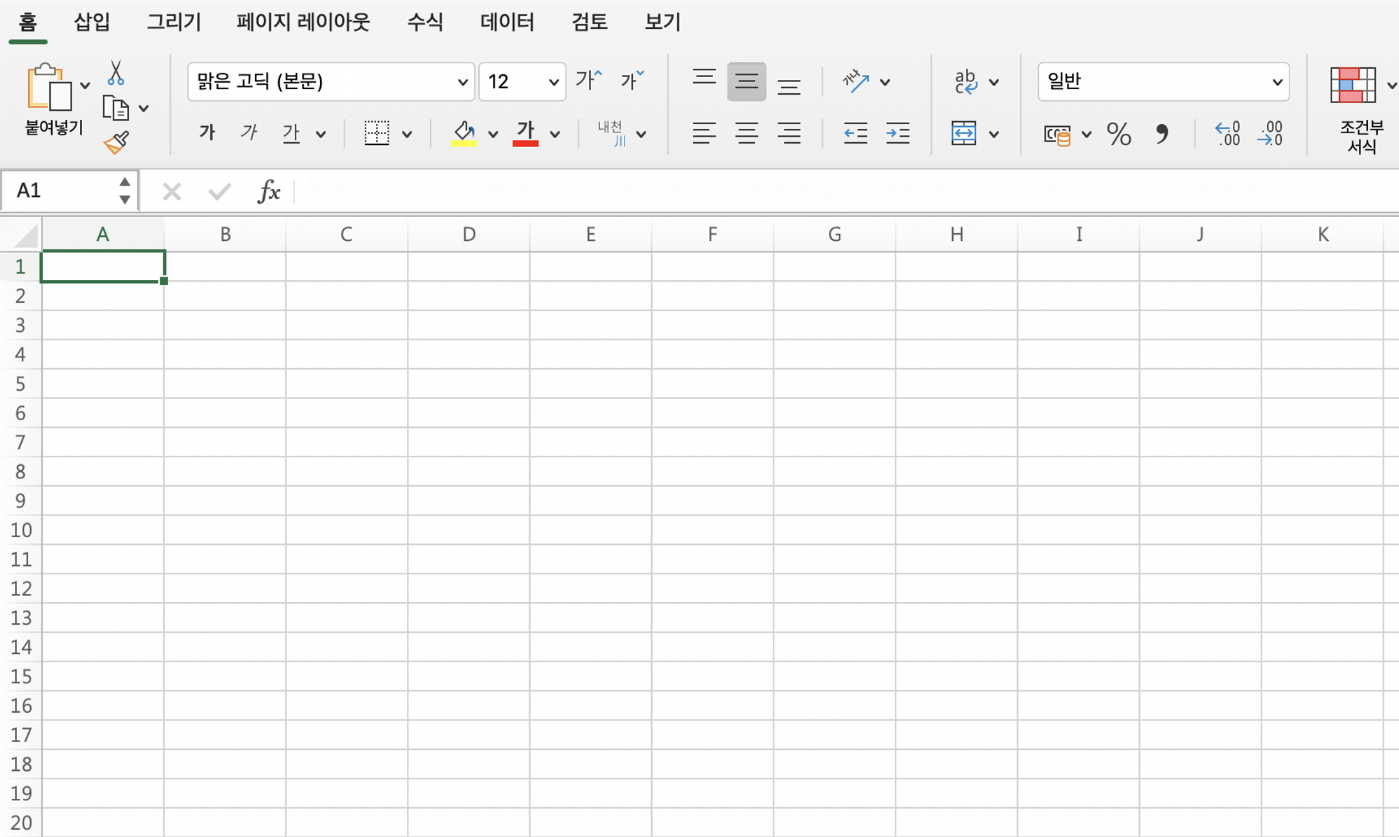1399x837 pixels.
Task: Click the select all corner triangle
Action: coord(27,236)
